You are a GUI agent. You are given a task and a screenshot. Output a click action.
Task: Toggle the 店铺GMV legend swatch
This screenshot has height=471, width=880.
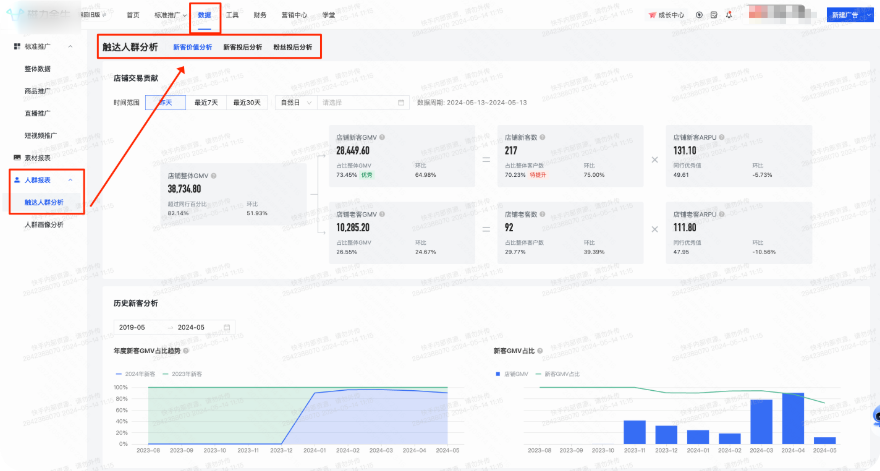tap(497, 373)
